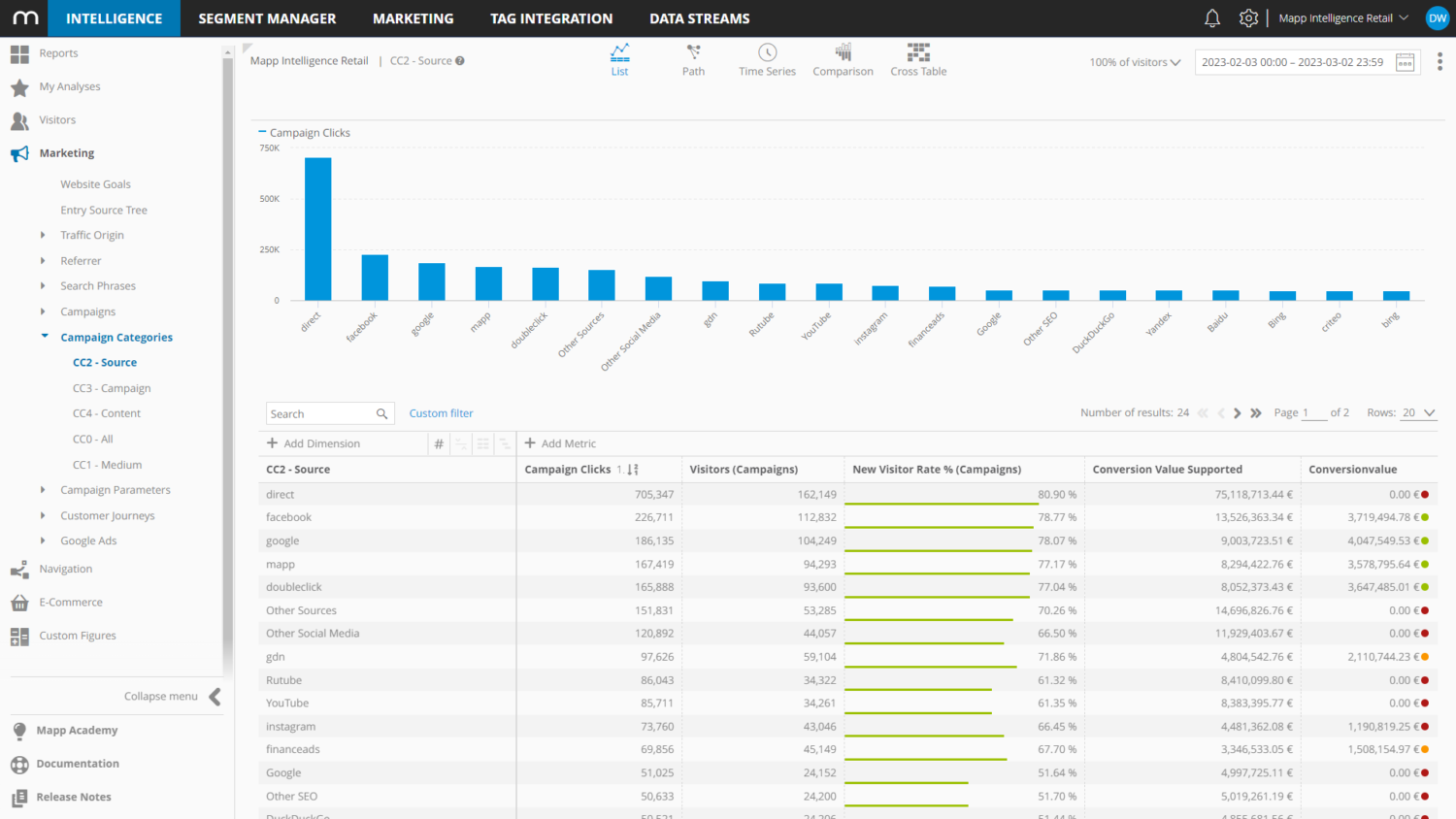Click the facebook bar in the chart
Screen dimensions: 1456x819
[x=375, y=278]
